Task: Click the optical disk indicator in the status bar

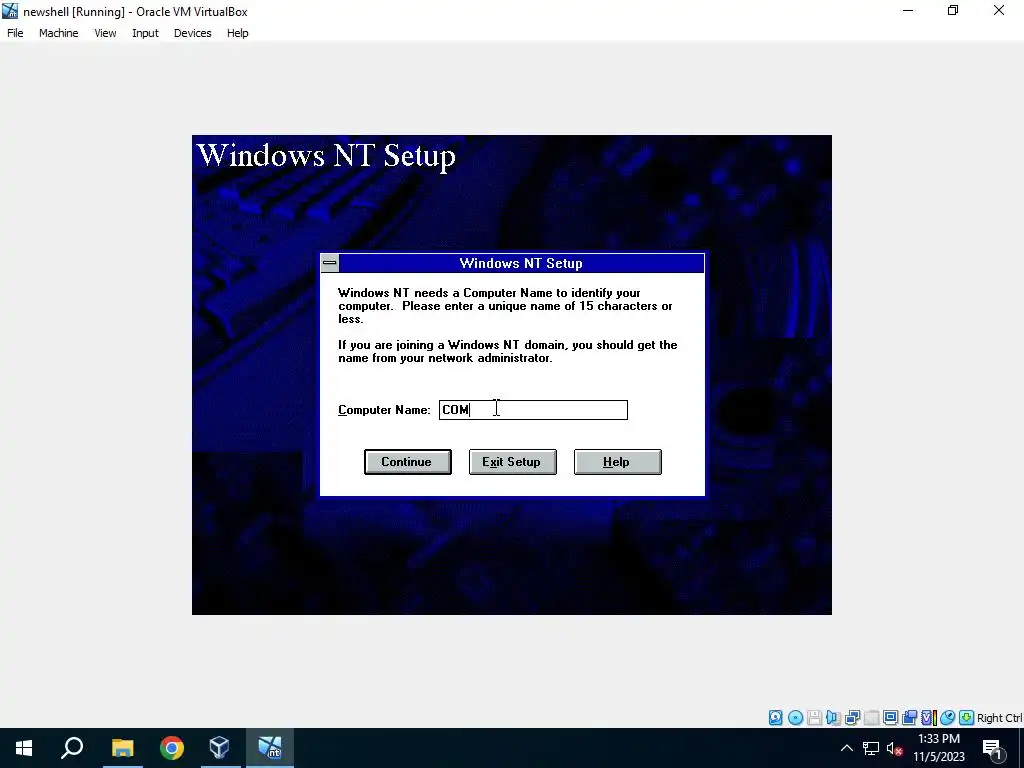Action: coord(795,718)
